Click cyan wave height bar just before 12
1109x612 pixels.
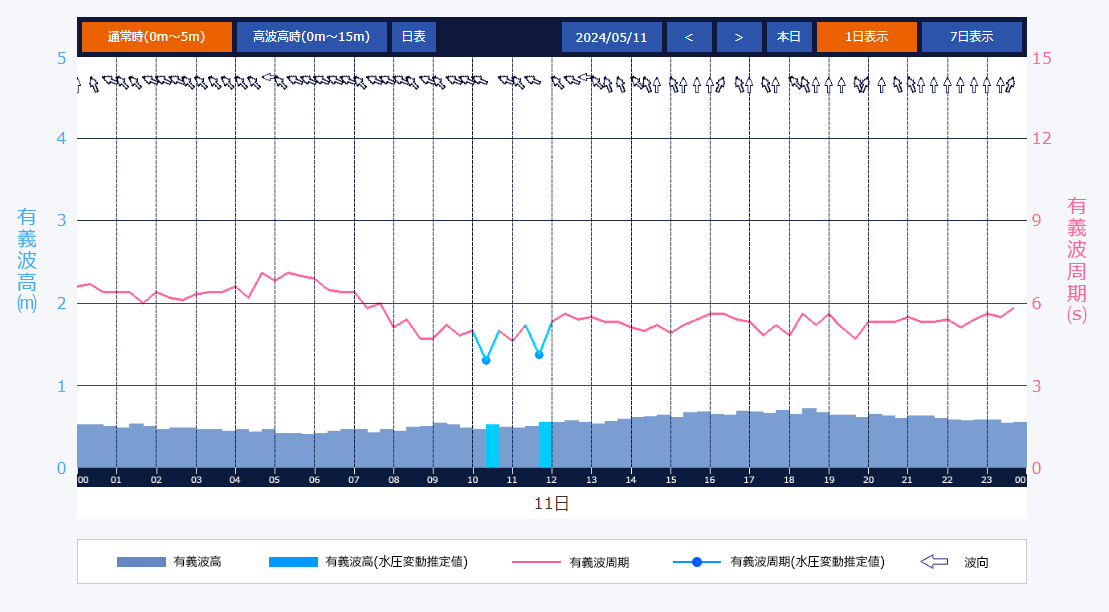point(545,445)
